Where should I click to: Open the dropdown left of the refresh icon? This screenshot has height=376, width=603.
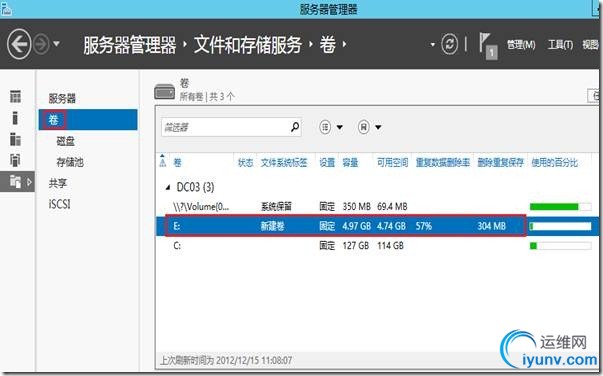point(433,45)
